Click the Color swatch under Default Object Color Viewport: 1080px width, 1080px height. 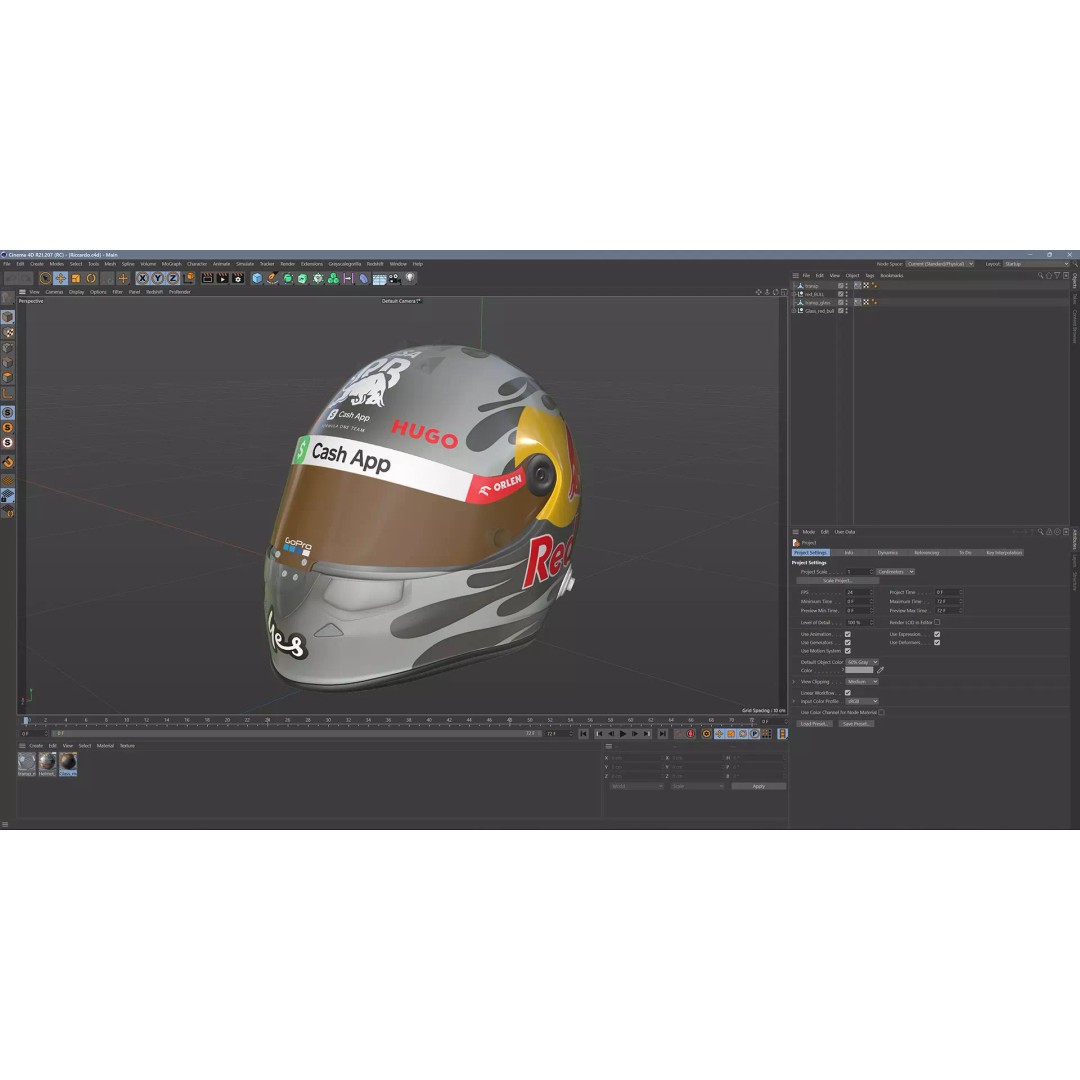(858, 670)
